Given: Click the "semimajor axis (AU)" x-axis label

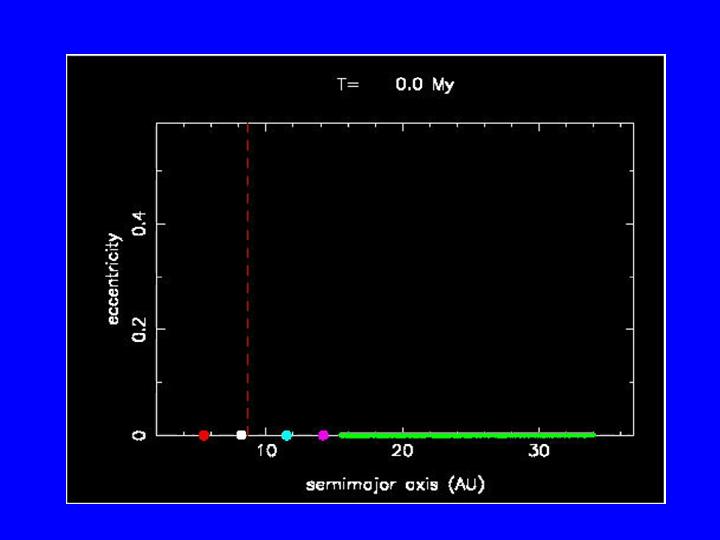Looking at the screenshot, I should (395, 485).
